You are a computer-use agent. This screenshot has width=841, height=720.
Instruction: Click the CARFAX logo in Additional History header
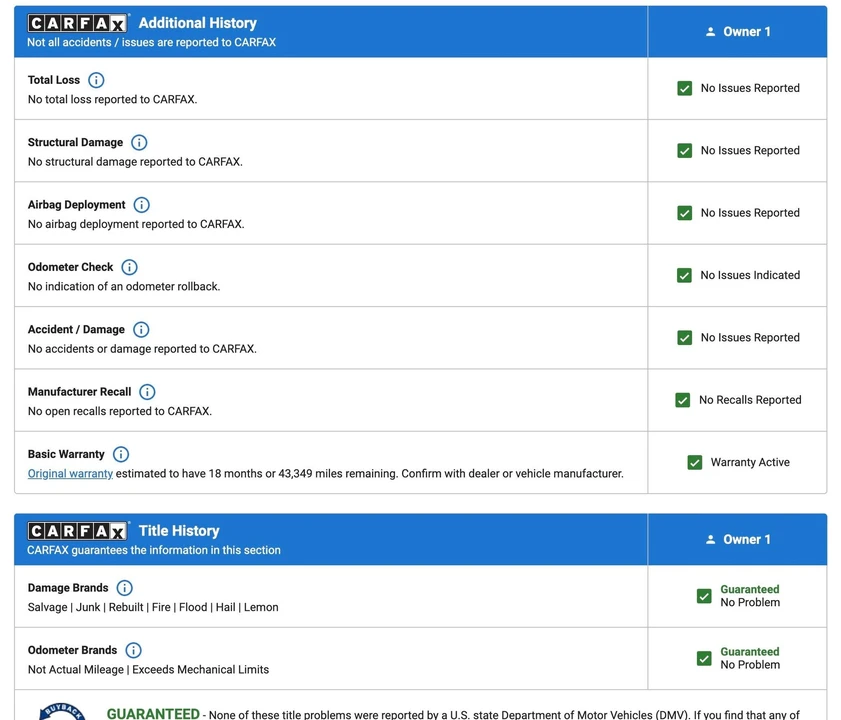click(x=78, y=23)
